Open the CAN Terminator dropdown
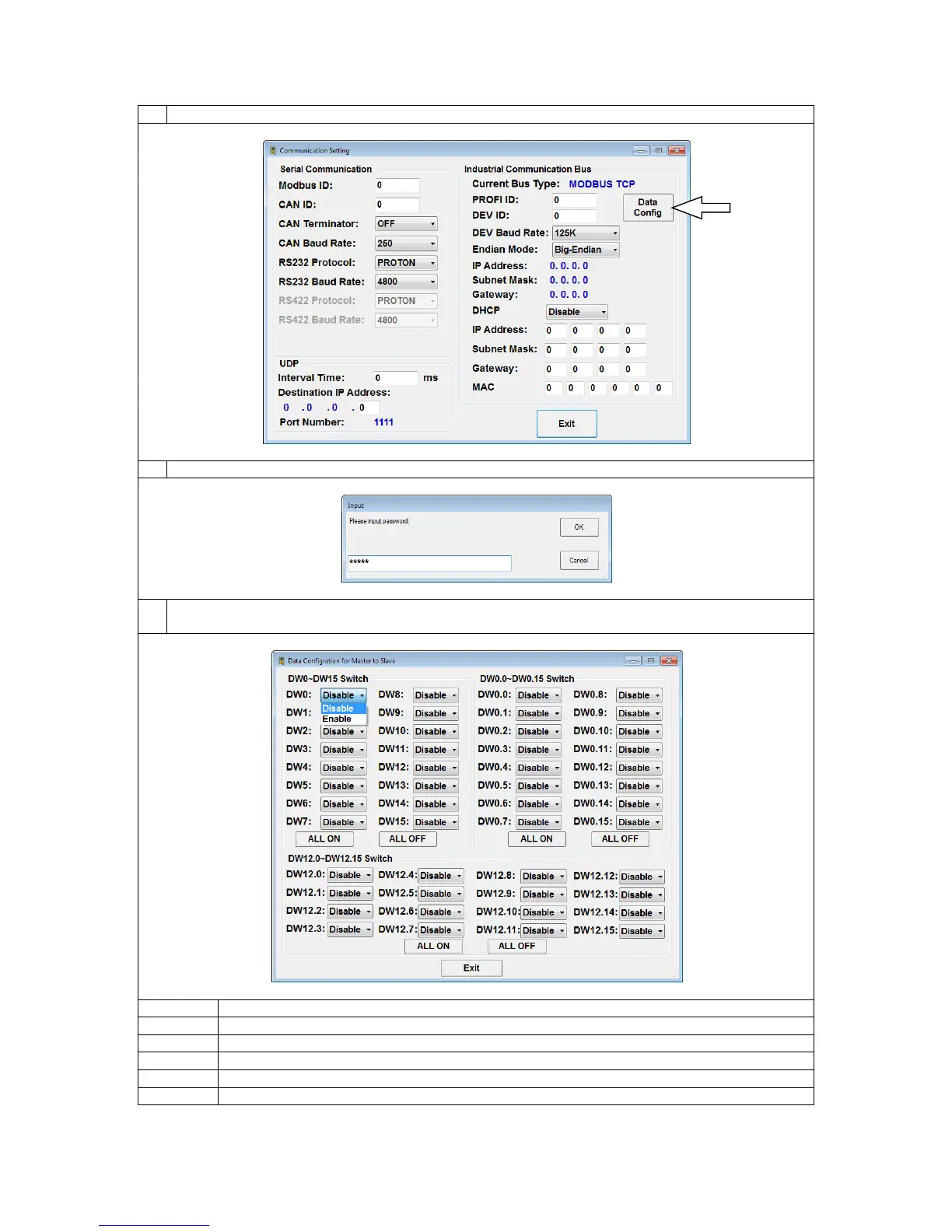The height and width of the screenshot is (1232, 952). [406, 224]
